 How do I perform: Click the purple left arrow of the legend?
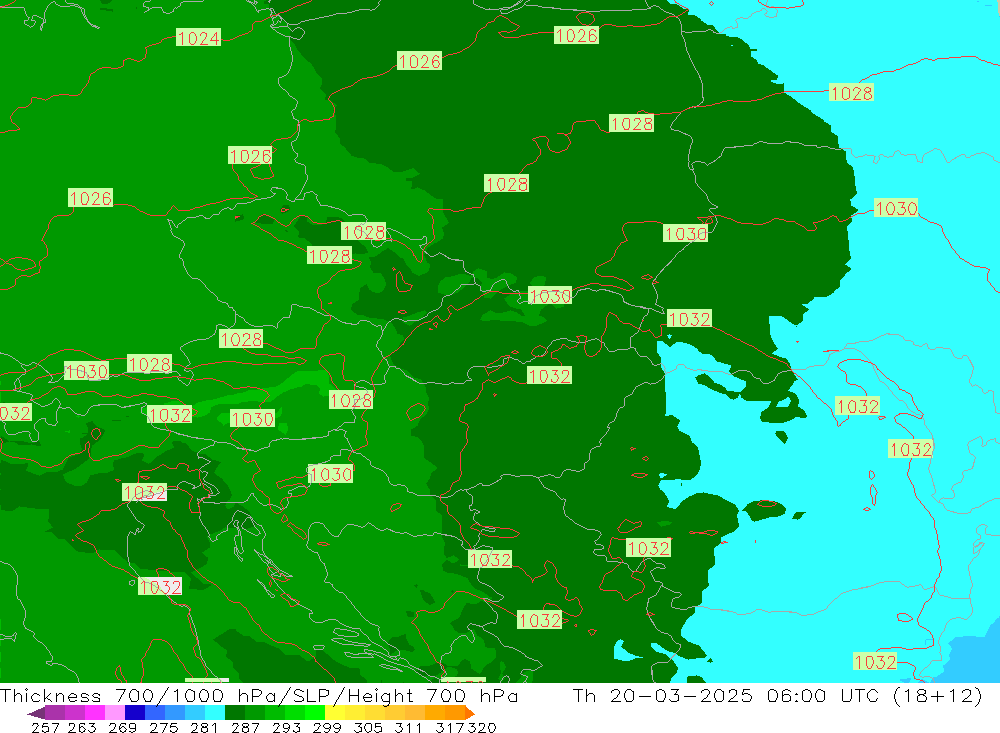[x=36, y=713]
